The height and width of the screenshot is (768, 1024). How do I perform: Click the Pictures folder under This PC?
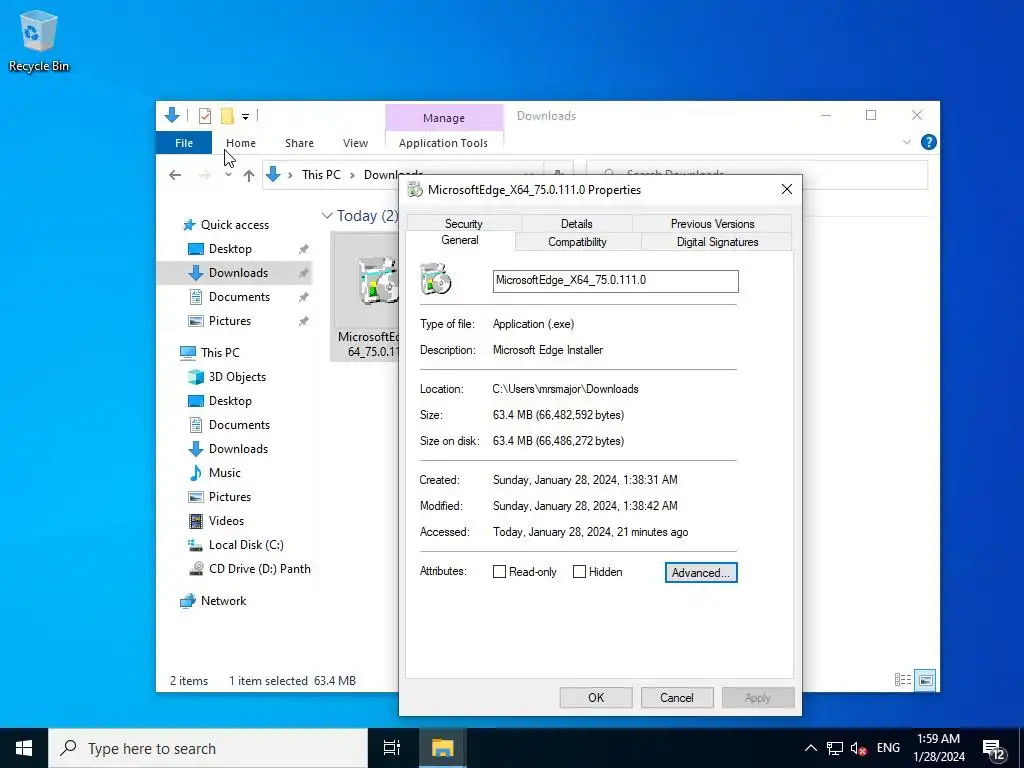pyautogui.click(x=229, y=497)
